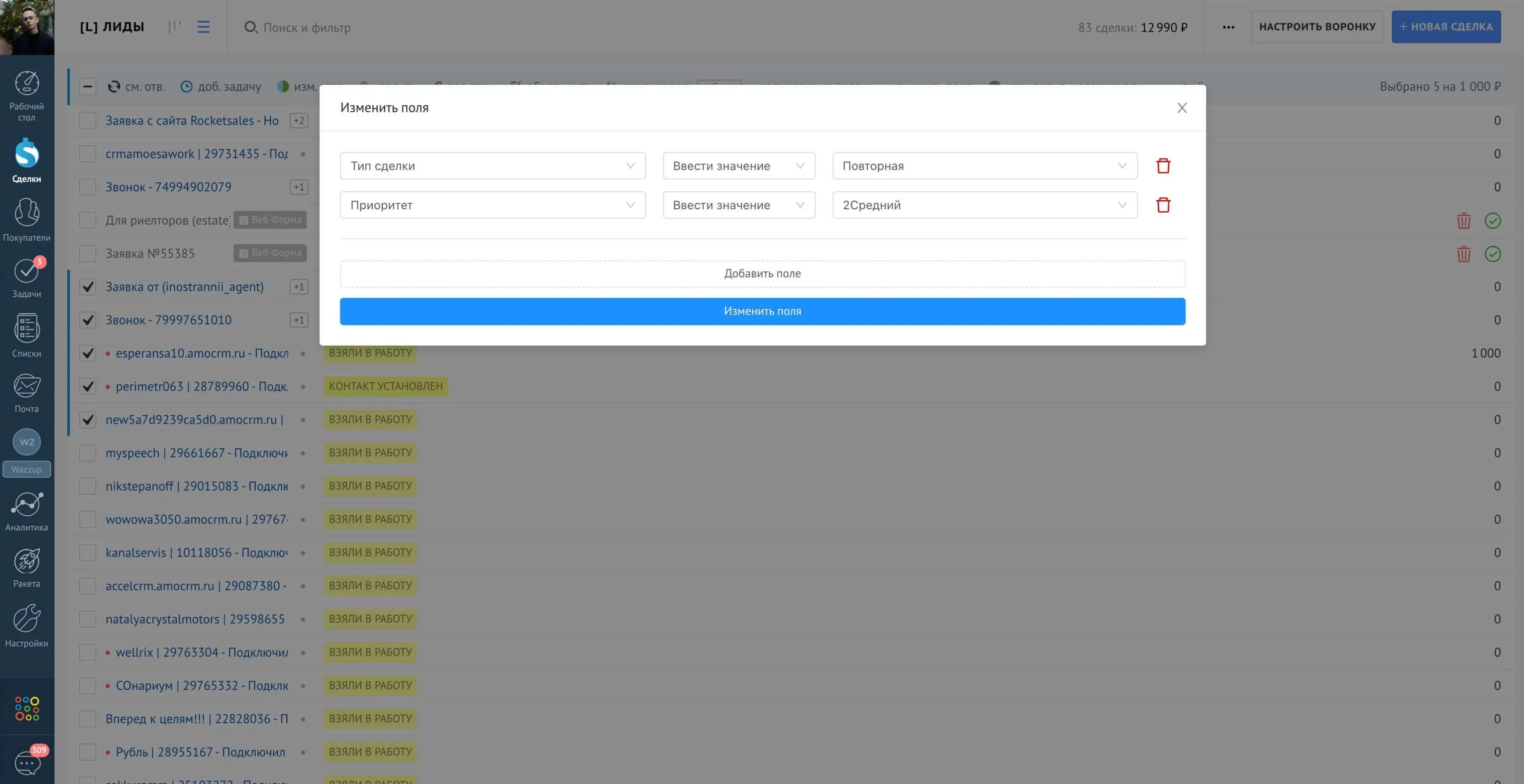
Task: Tick the Заявка №55385 checkbox
Action: [x=88, y=254]
